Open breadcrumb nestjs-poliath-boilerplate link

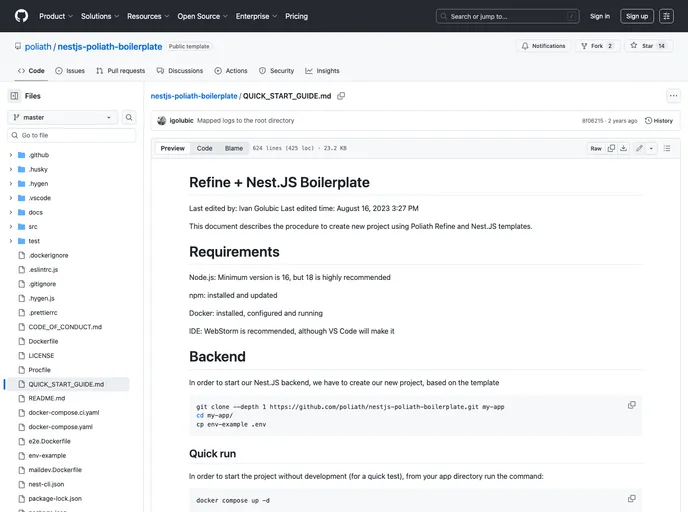(194, 96)
